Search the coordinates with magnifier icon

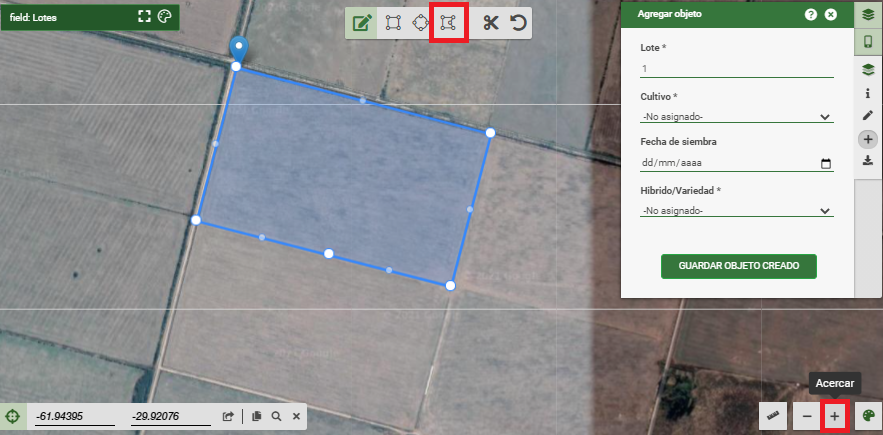tap(276, 416)
